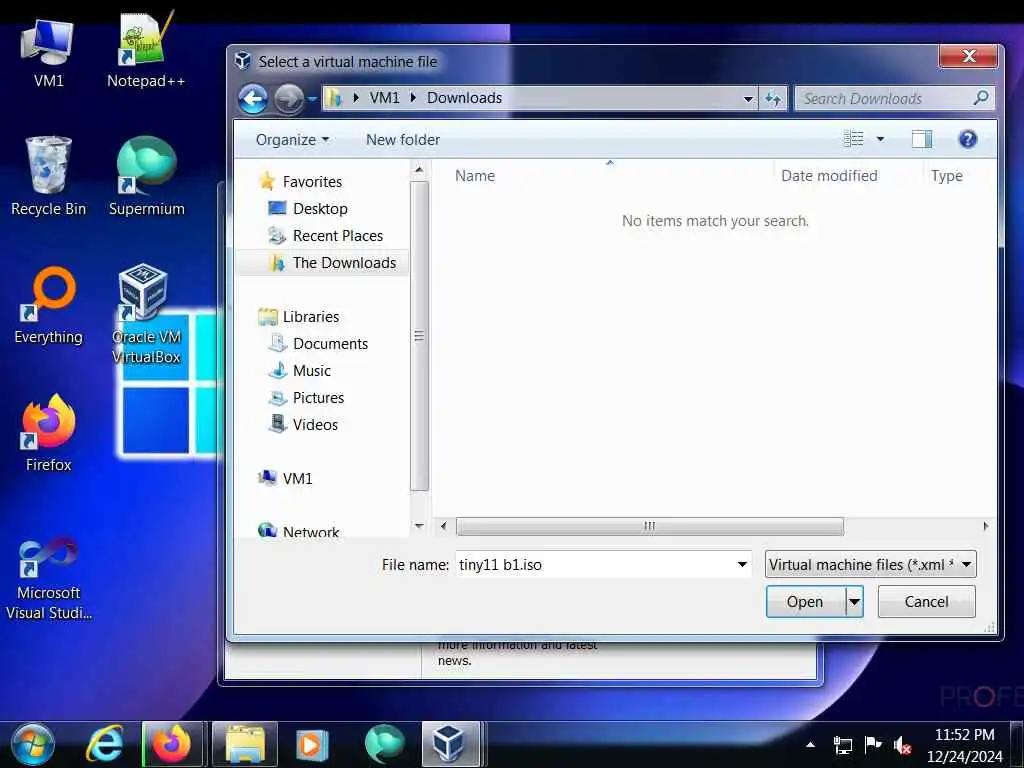Image resolution: width=1024 pixels, height=768 pixels.
Task: Click the Forward arrow in file dialog
Action: (288, 99)
